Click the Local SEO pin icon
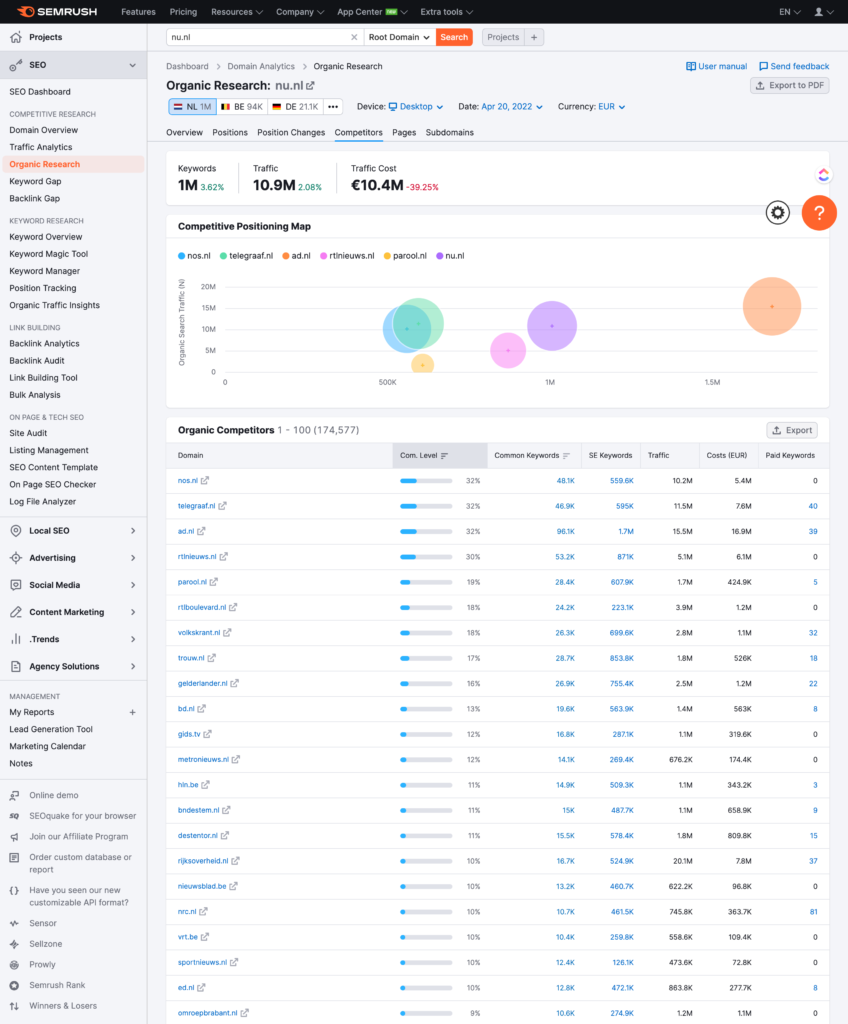The image size is (848, 1024). pyautogui.click(x=16, y=531)
